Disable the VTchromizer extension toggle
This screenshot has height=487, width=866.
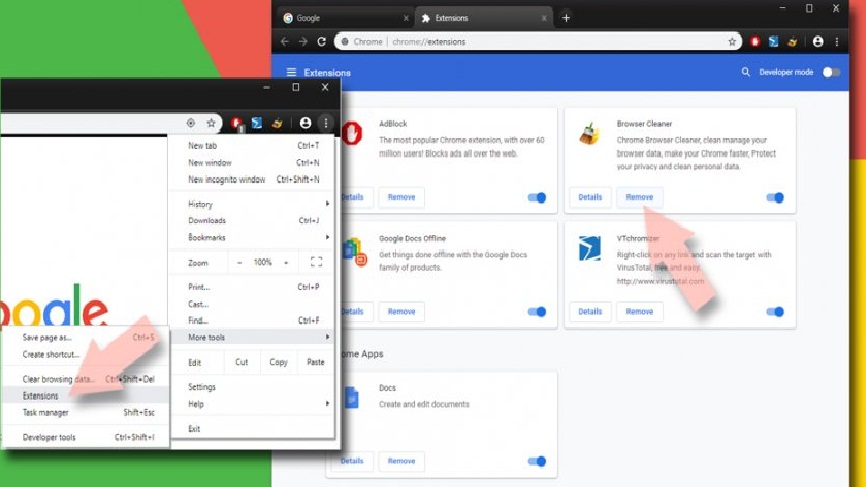pos(775,311)
